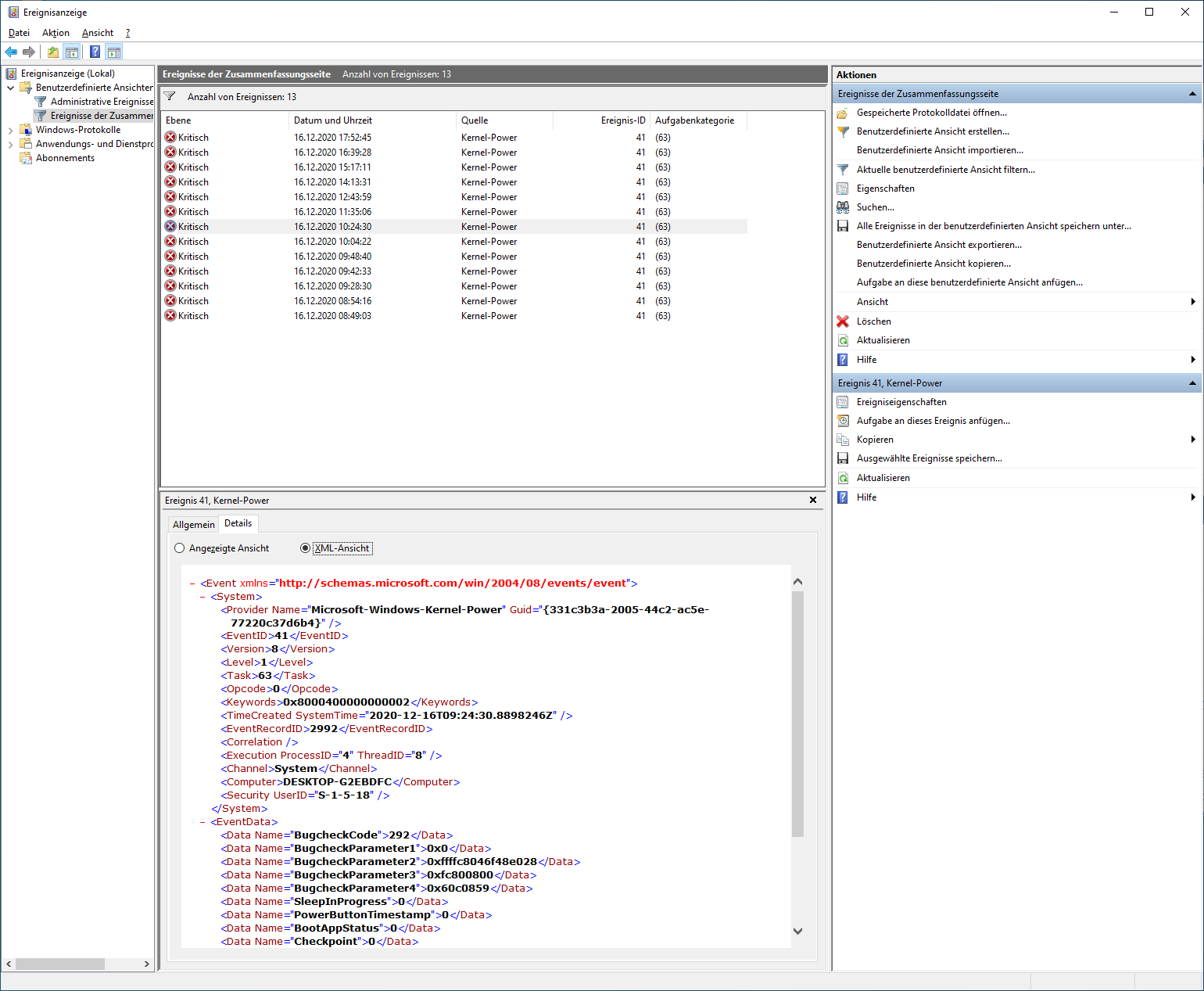Image resolution: width=1204 pixels, height=991 pixels.
Task: Click the icon for Aufgabe an dieses Ereignis anfügen
Action: (x=843, y=421)
